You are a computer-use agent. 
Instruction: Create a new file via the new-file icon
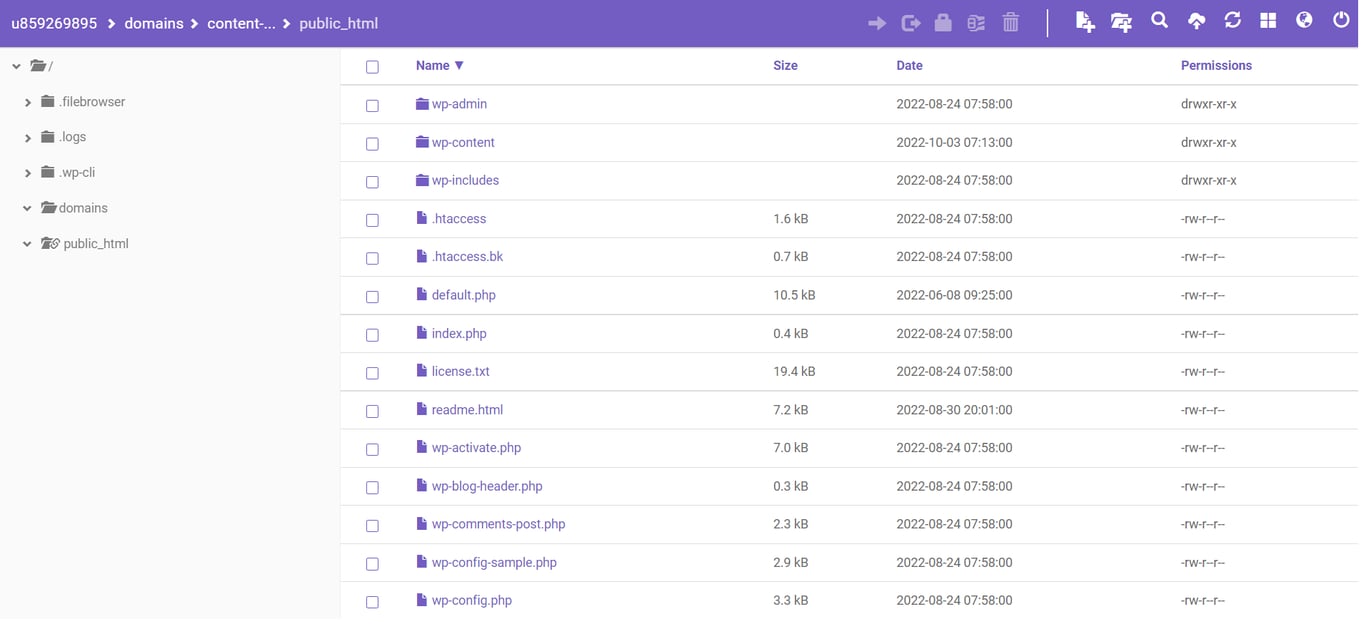[1085, 20]
